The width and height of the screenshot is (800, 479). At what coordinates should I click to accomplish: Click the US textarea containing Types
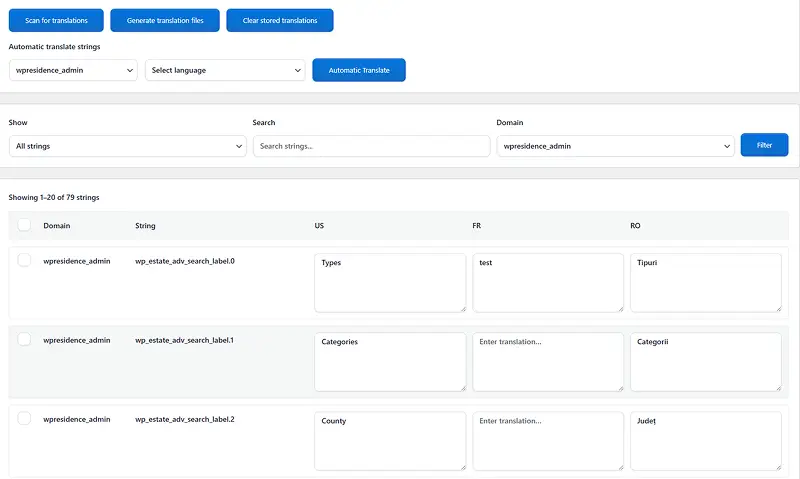(390, 282)
